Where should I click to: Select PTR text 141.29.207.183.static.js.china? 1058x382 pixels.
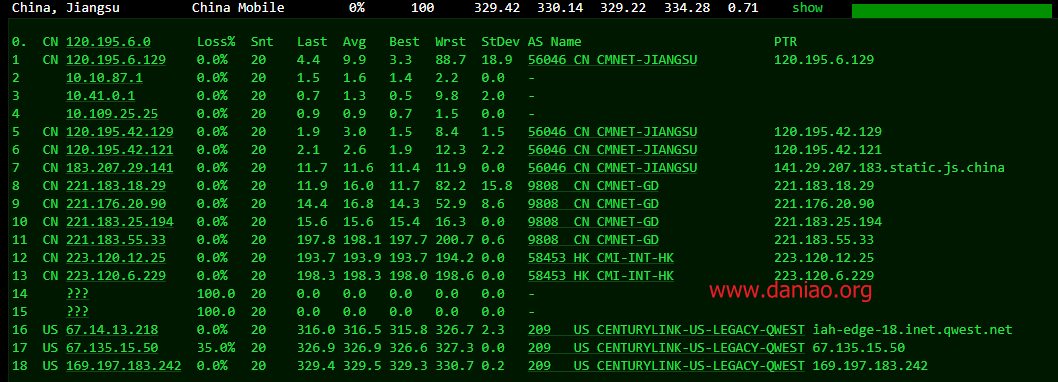[x=889, y=167]
